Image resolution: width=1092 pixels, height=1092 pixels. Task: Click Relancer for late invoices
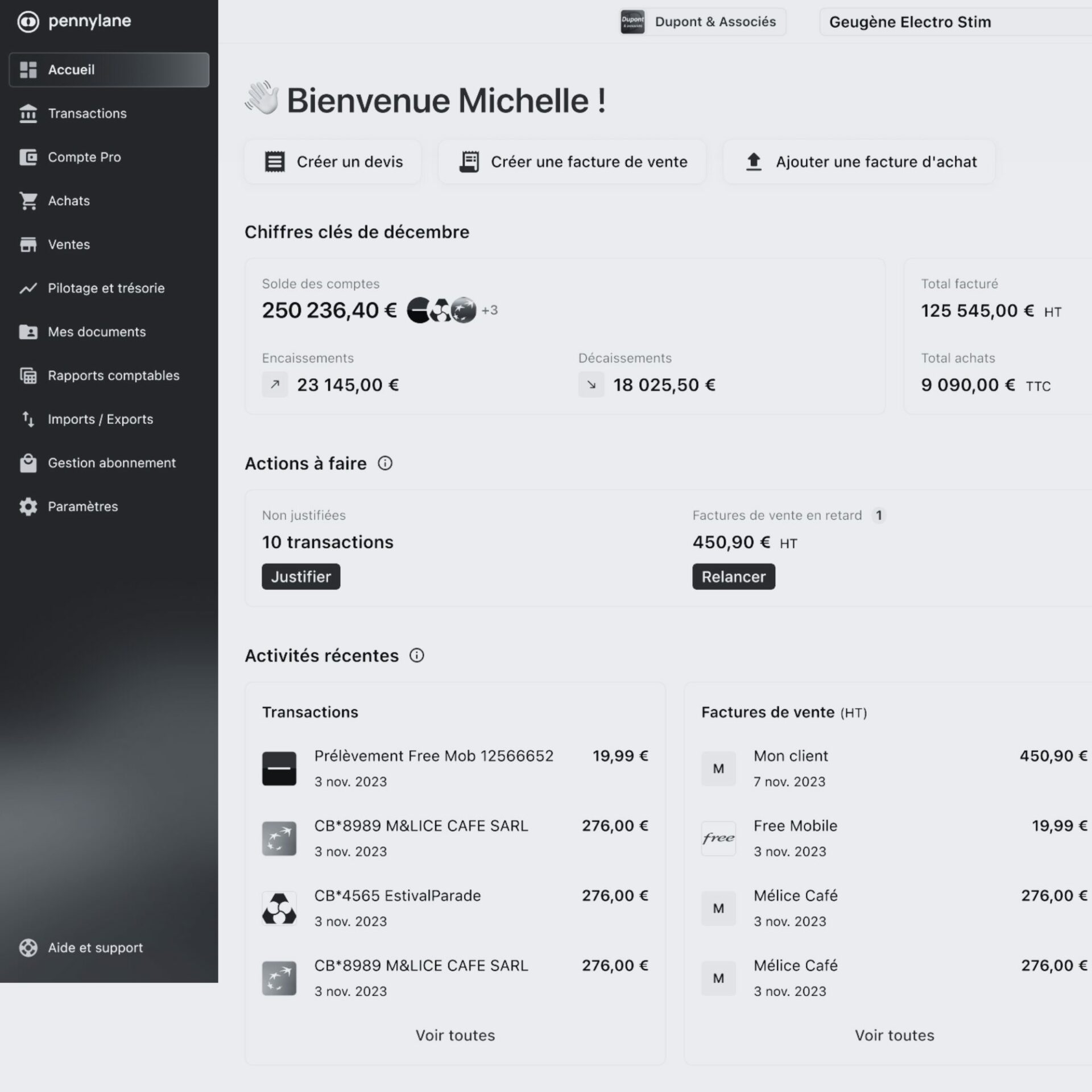[x=733, y=577]
